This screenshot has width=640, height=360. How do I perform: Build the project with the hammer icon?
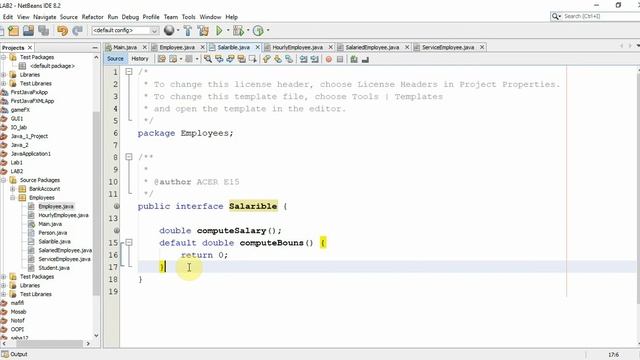[188, 31]
